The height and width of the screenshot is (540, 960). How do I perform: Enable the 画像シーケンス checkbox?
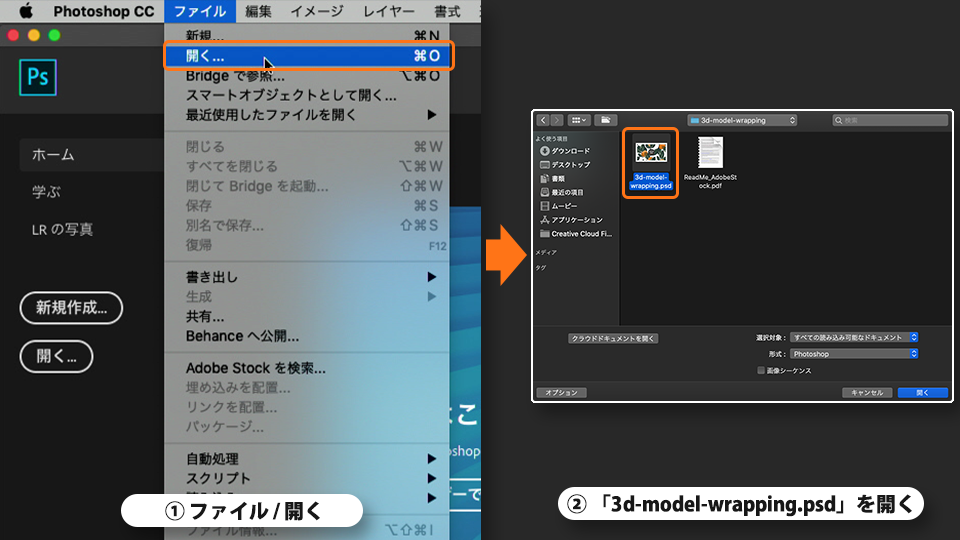pos(761,370)
